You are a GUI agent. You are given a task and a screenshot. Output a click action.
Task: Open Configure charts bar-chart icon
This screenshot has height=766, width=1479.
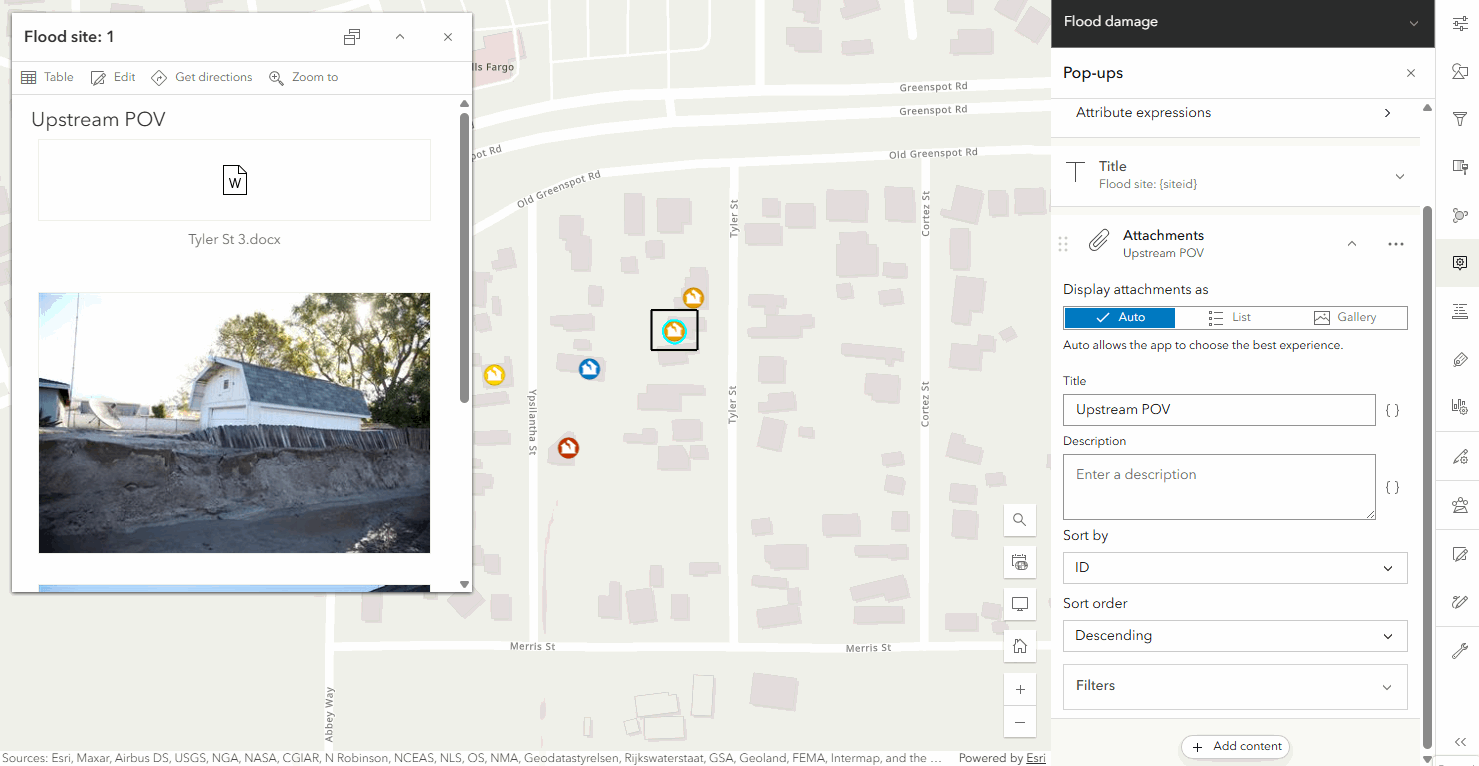click(1459, 407)
